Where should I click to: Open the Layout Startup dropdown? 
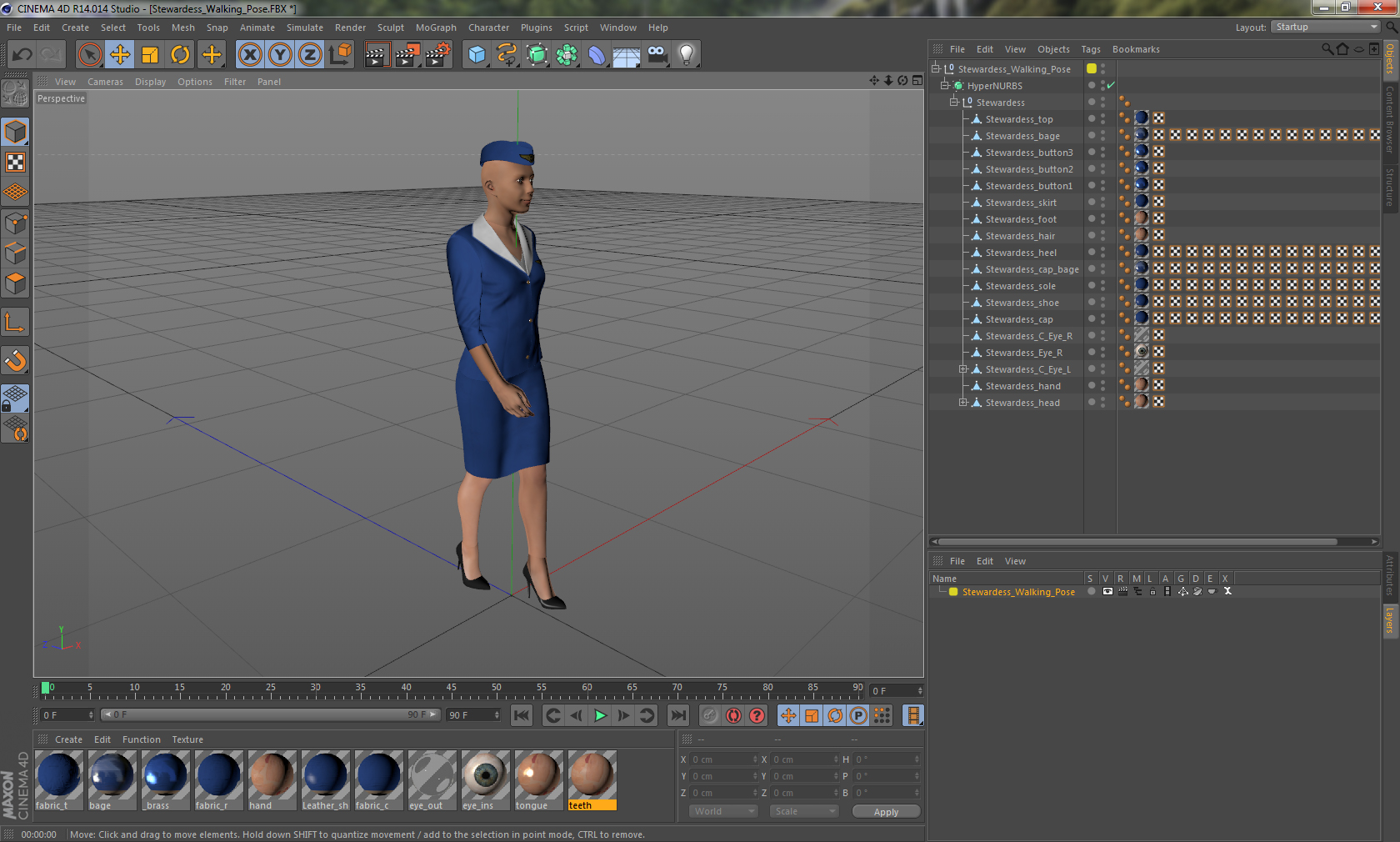1325,28
